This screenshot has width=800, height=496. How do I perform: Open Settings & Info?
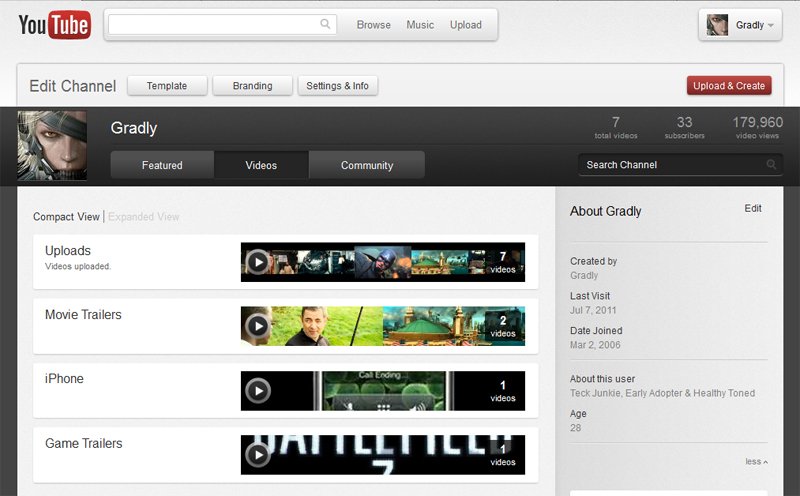(x=337, y=86)
